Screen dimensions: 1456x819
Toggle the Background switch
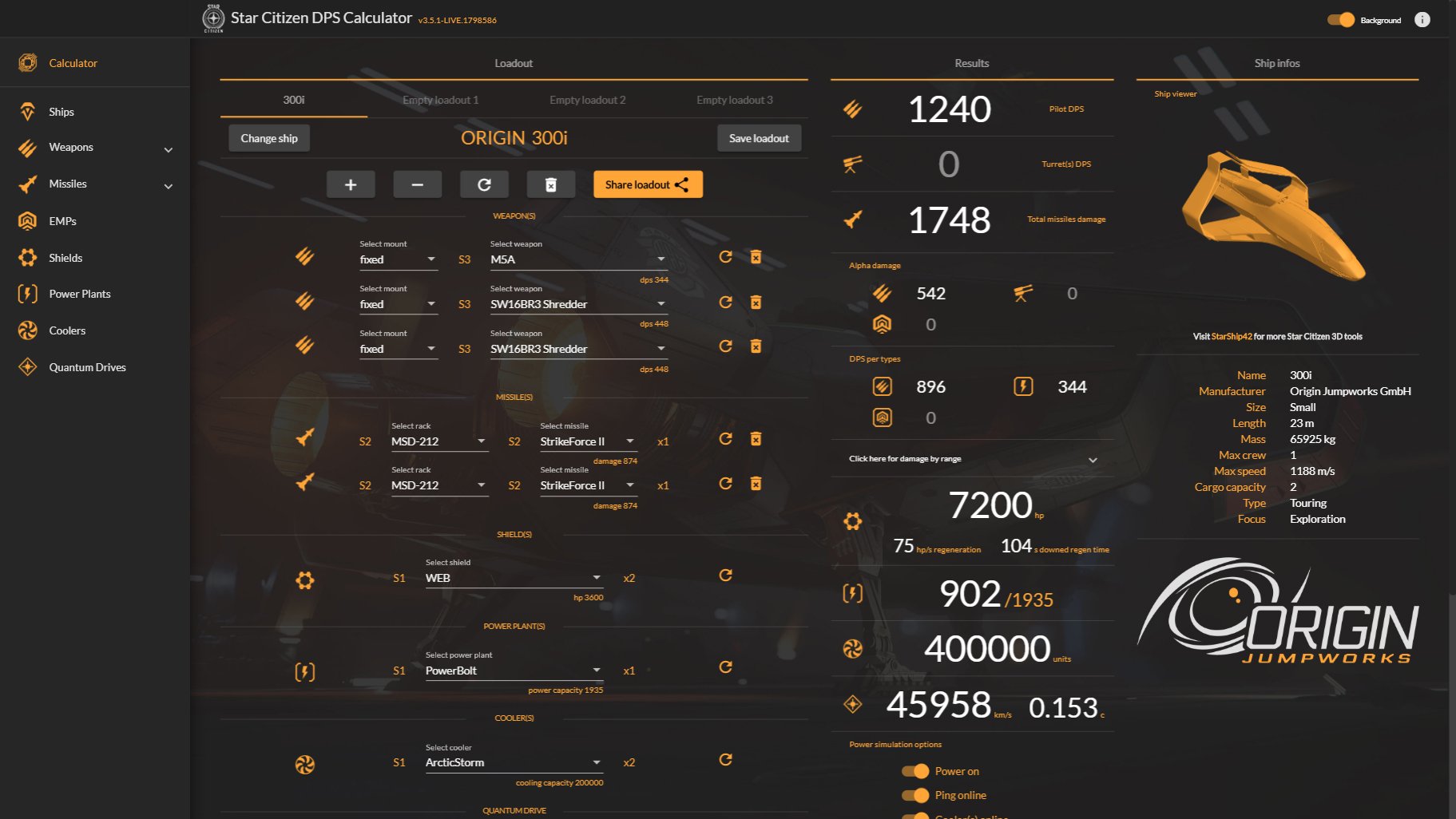(1341, 20)
